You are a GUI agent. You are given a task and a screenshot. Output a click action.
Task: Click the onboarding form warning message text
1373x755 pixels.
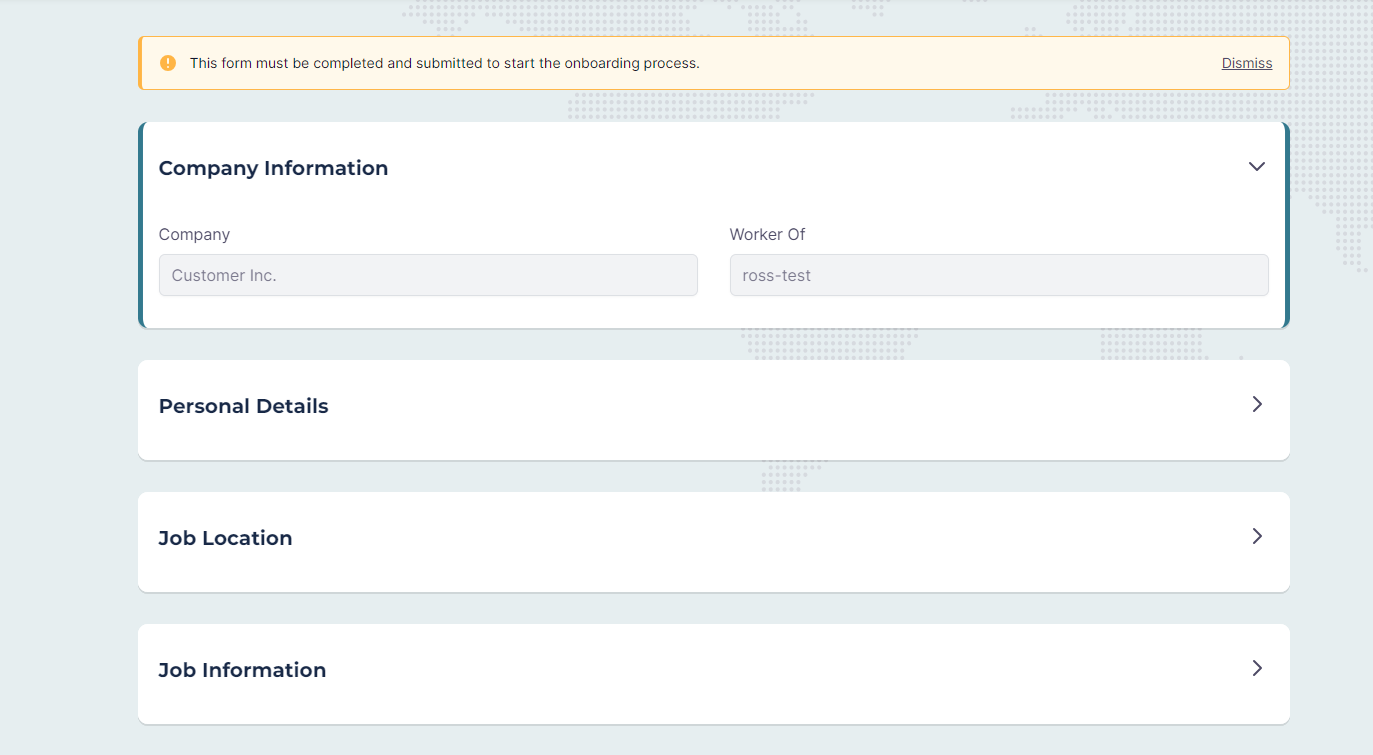click(x=445, y=63)
